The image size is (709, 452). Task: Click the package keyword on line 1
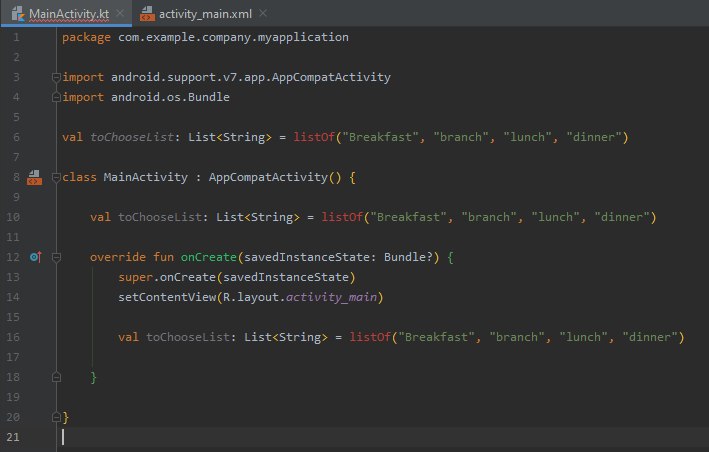86,38
